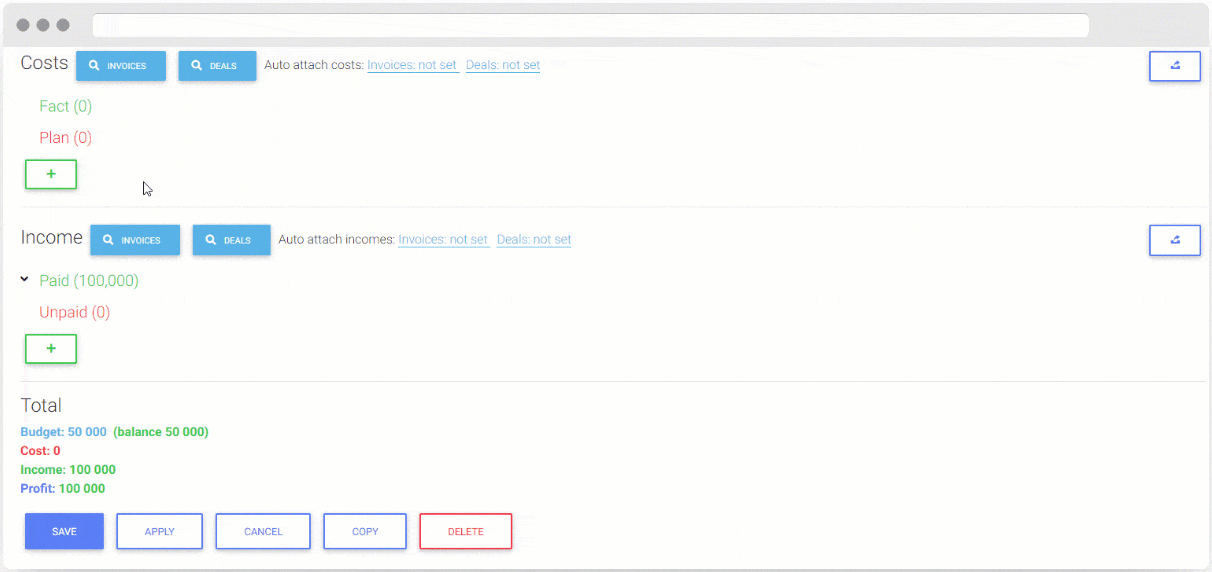Click the 'Auto attach incomes:' label
The width and height of the screenshot is (1212, 572).
click(337, 240)
